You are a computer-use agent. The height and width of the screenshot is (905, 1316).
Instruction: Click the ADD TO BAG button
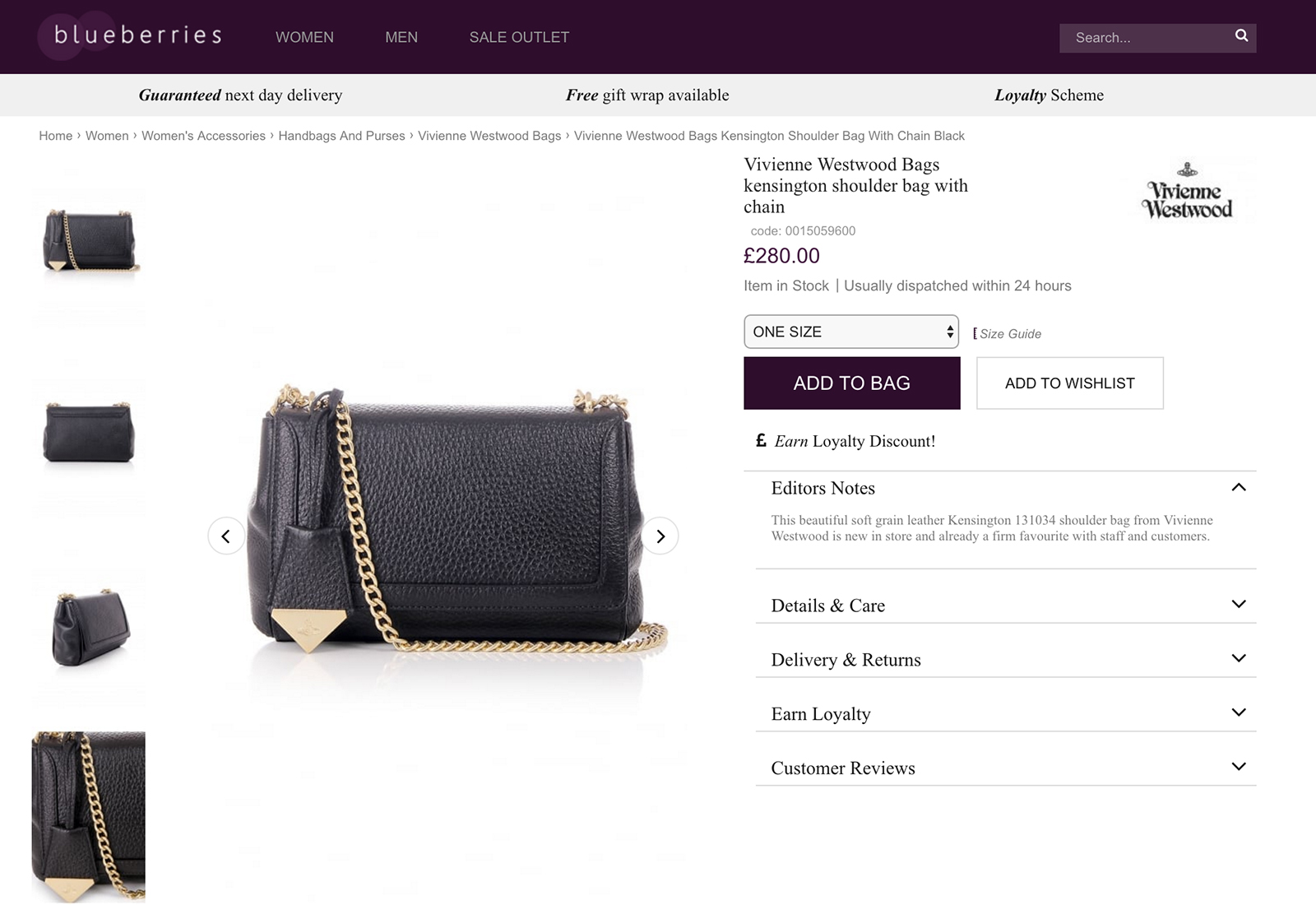click(851, 383)
